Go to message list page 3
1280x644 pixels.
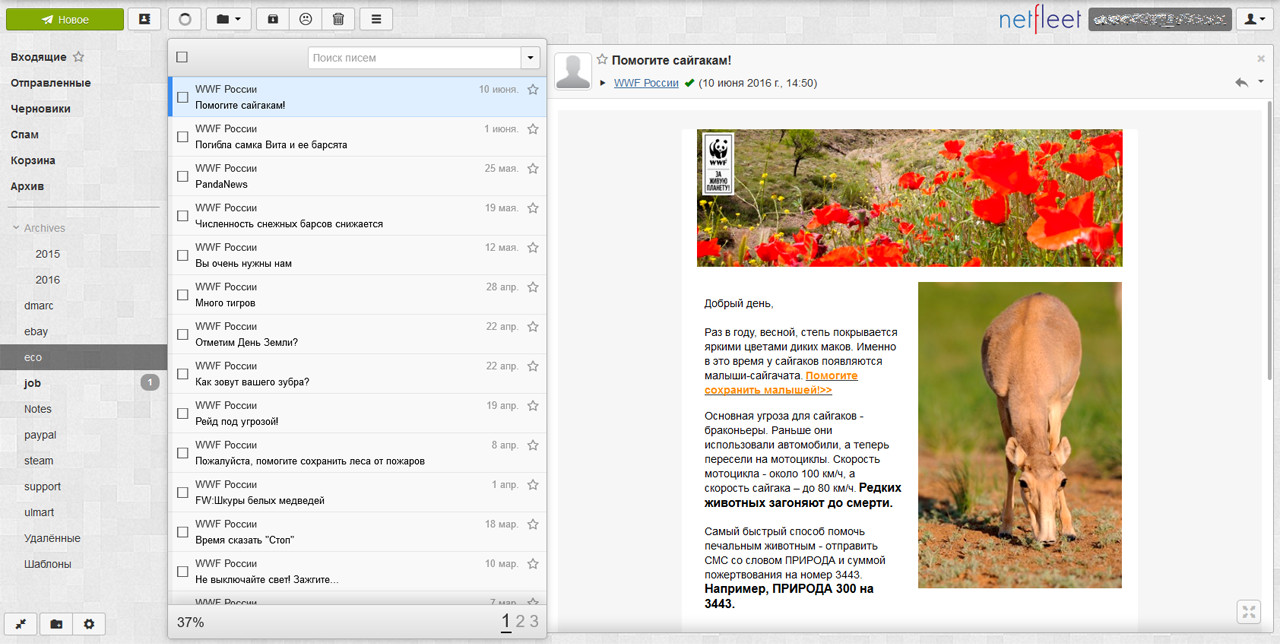(x=534, y=622)
